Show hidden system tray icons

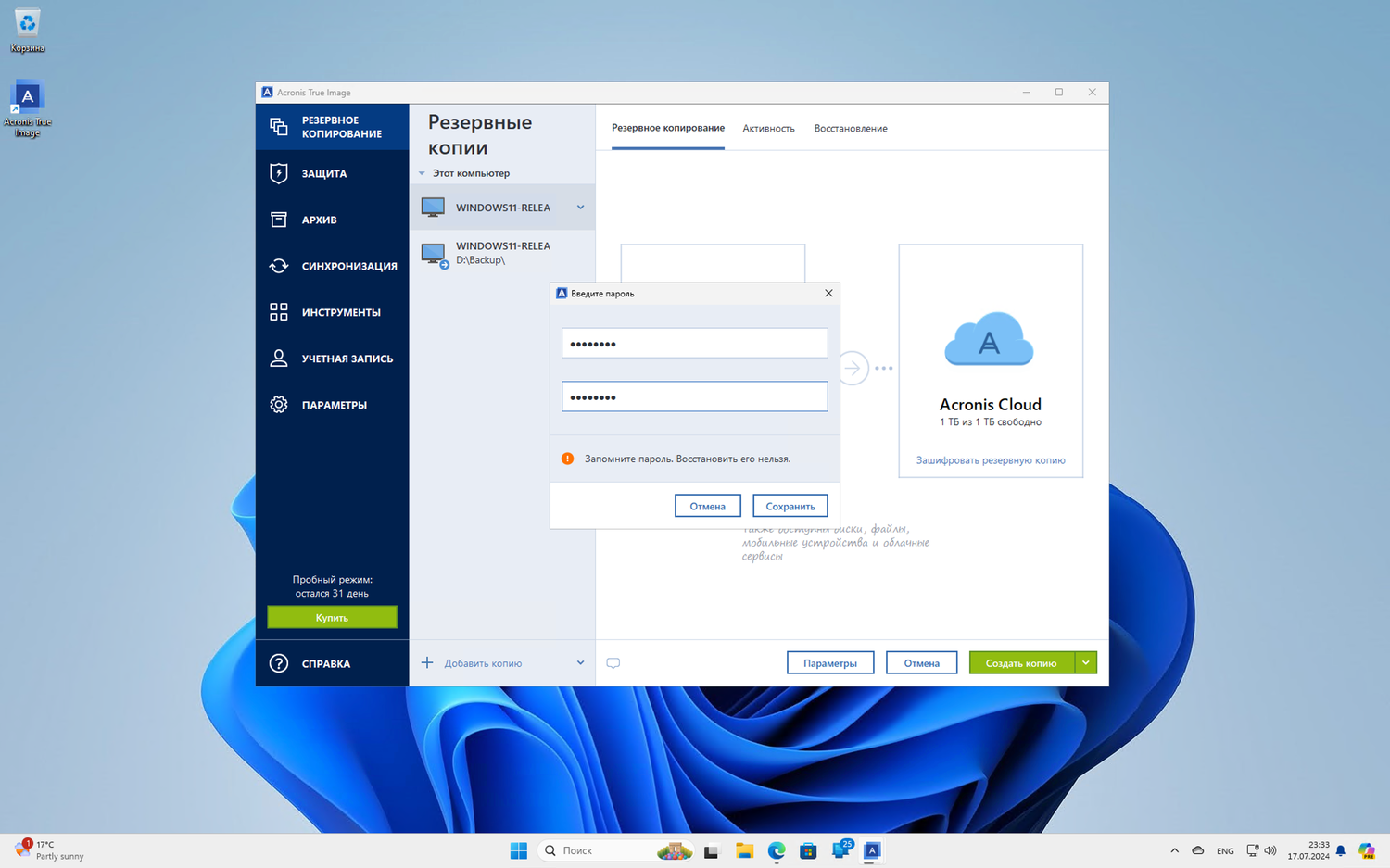coord(1174,850)
